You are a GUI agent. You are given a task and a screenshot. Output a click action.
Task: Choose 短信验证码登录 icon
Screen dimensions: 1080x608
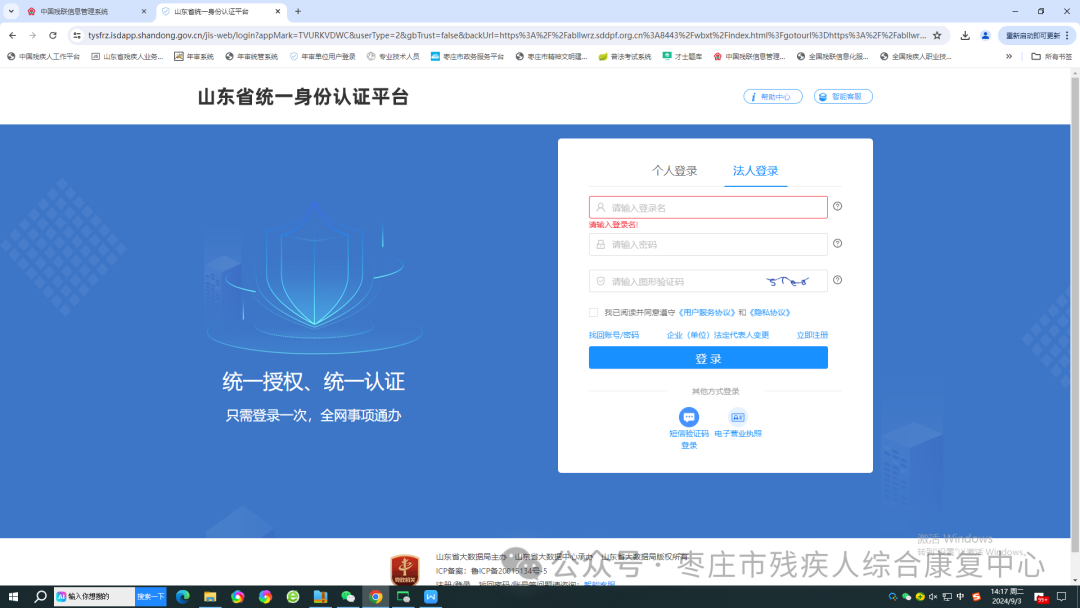pyautogui.click(x=689, y=417)
